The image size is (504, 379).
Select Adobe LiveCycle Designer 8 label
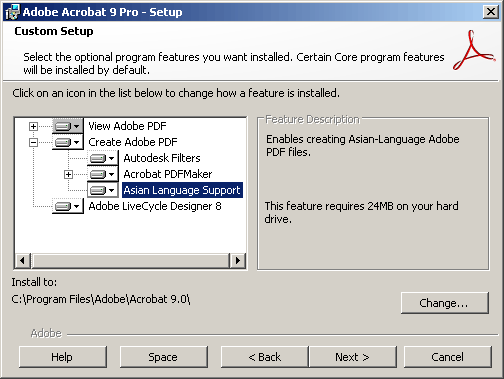tap(155, 206)
